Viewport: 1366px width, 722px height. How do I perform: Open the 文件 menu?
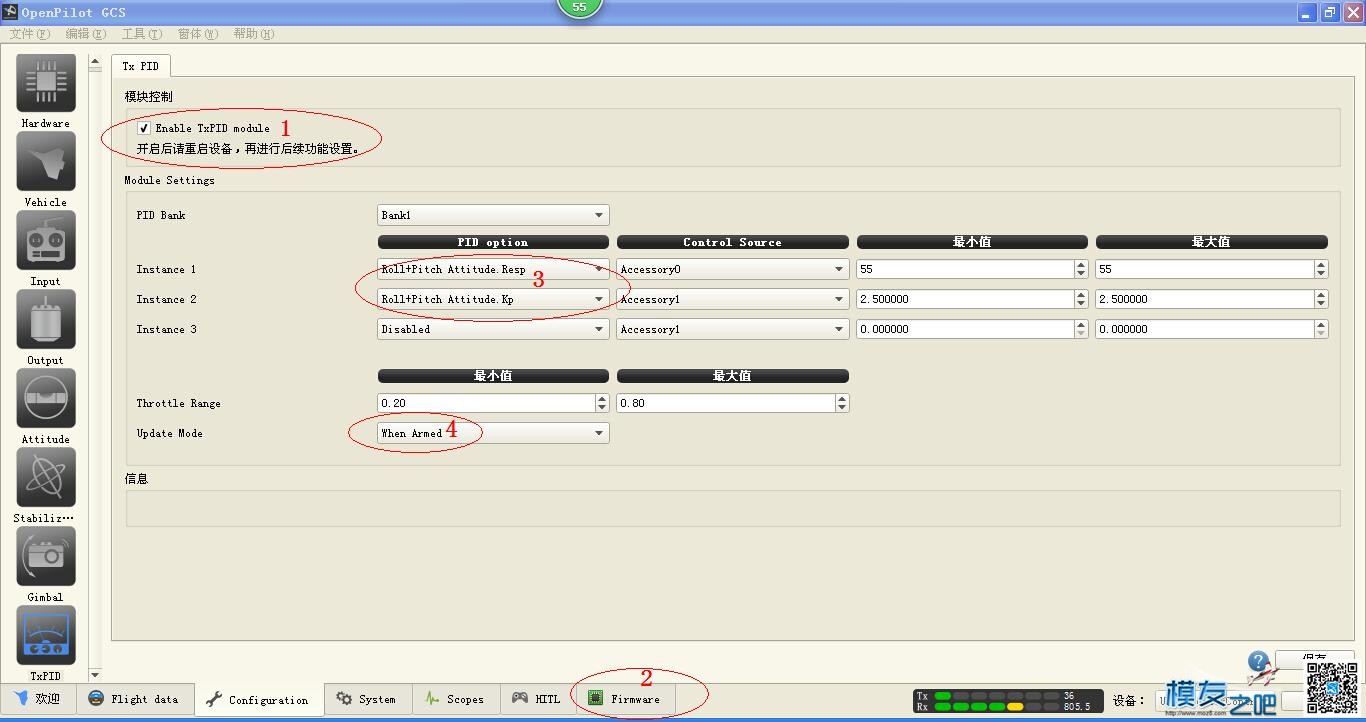click(29, 34)
